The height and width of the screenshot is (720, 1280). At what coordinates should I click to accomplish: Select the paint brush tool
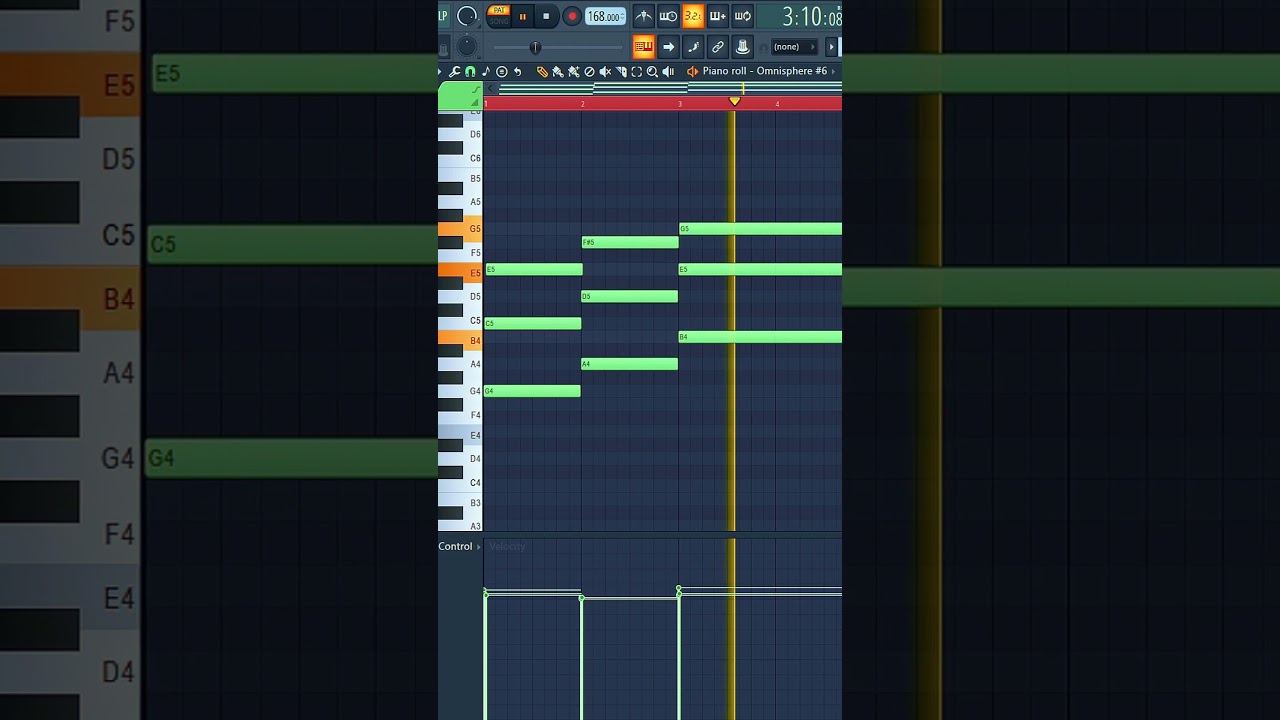tap(558, 72)
